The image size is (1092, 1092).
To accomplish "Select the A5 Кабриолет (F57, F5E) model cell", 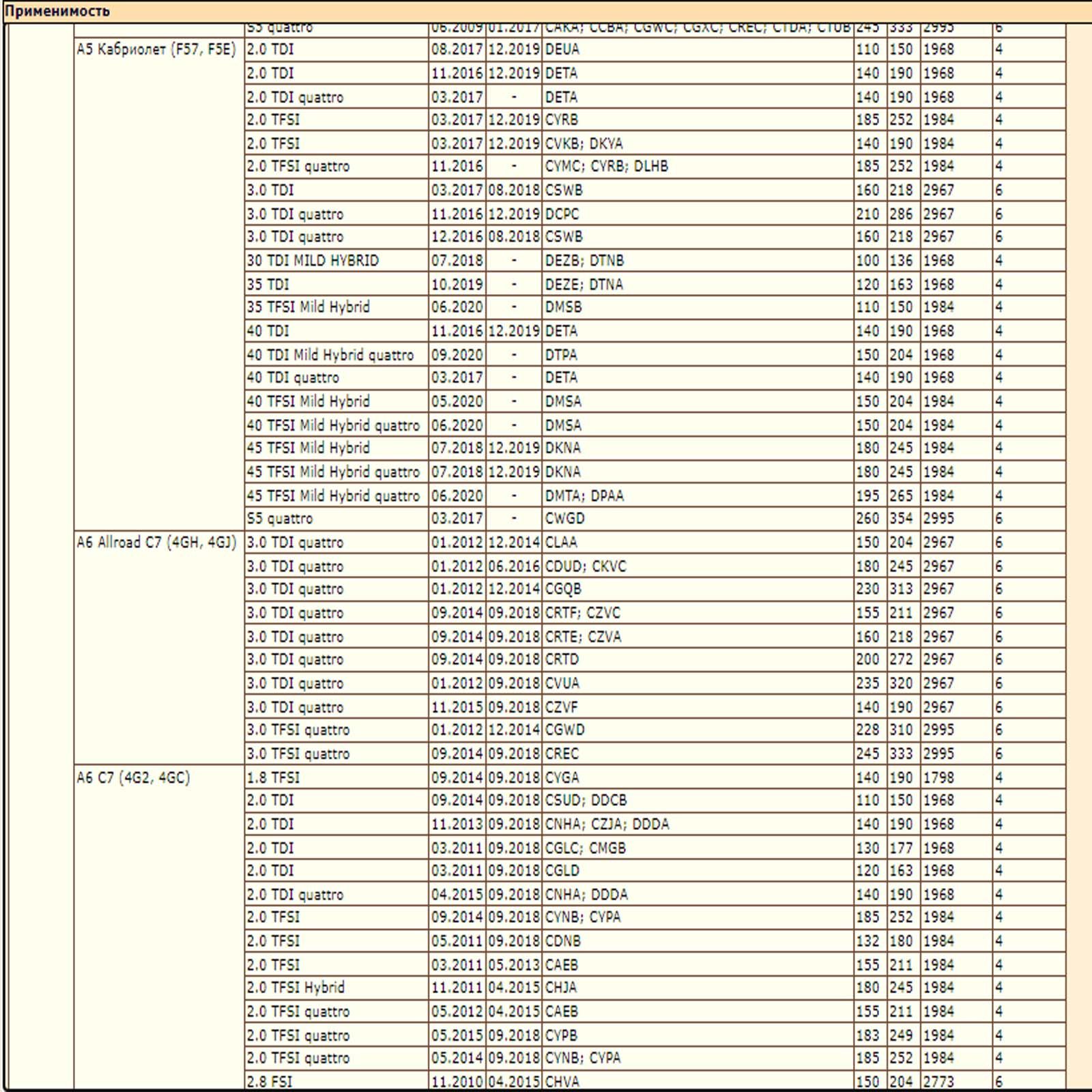I will (x=156, y=49).
